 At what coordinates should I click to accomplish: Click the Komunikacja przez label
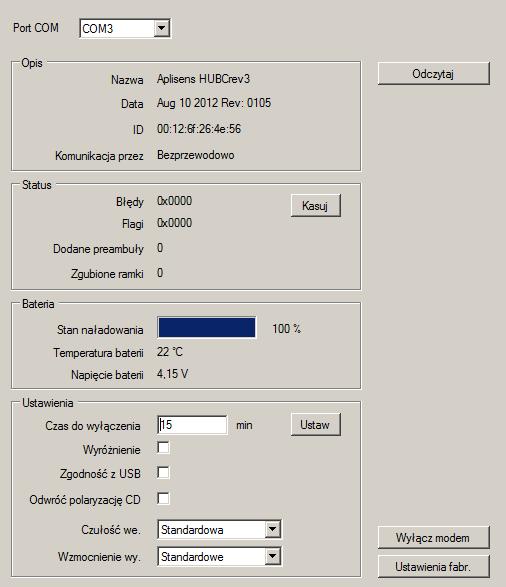point(99,156)
